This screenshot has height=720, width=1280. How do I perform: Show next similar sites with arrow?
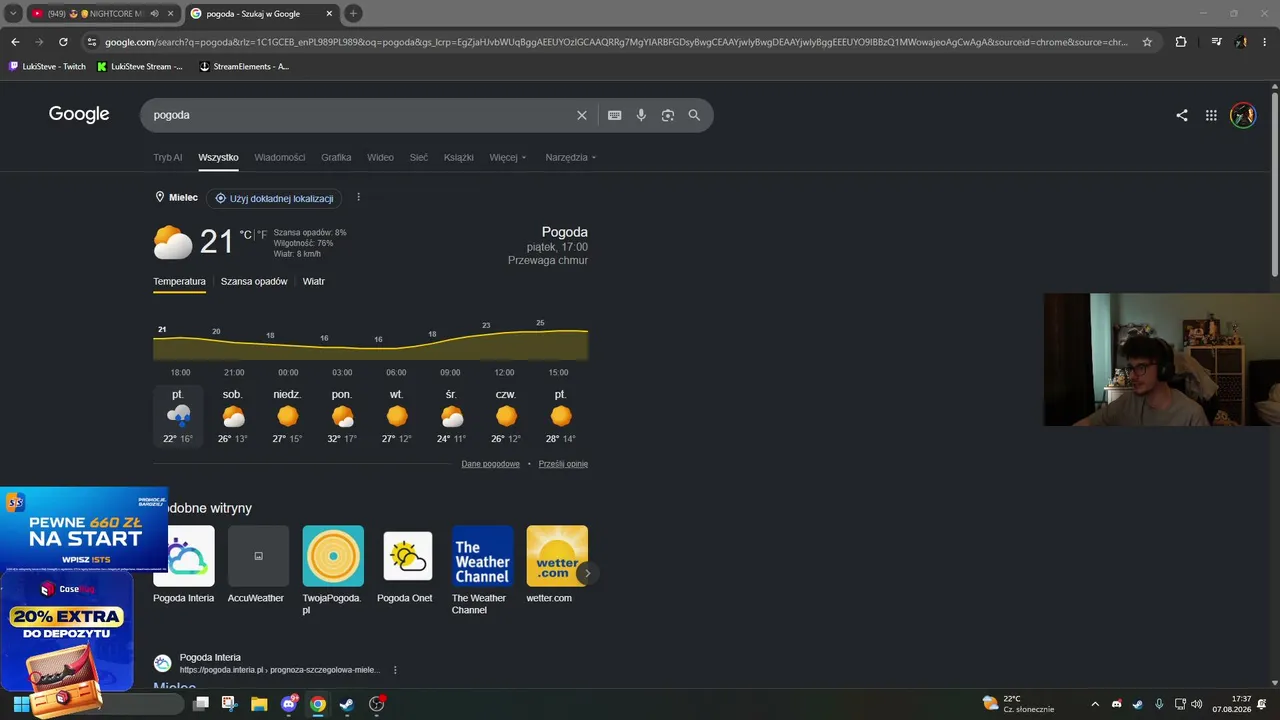[x=588, y=573]
